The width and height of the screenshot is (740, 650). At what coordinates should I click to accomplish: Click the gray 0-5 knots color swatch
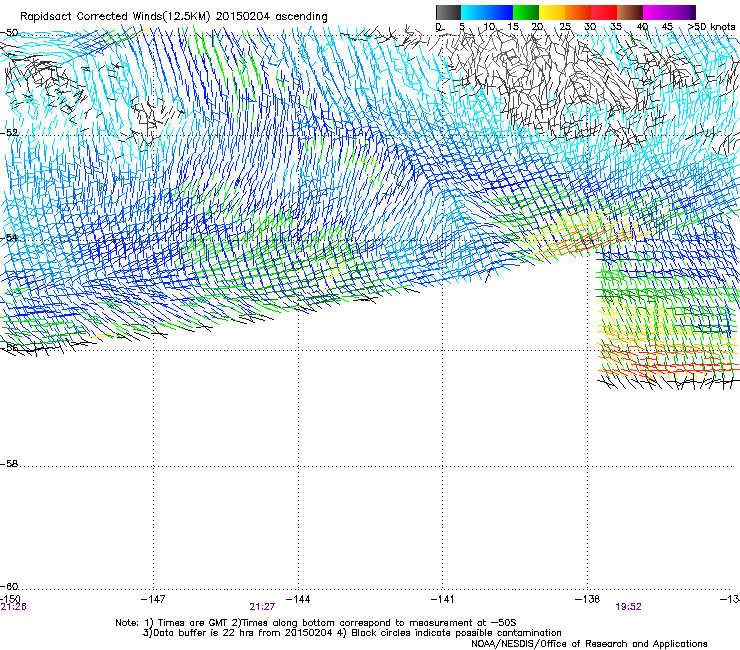pos(448,12)
